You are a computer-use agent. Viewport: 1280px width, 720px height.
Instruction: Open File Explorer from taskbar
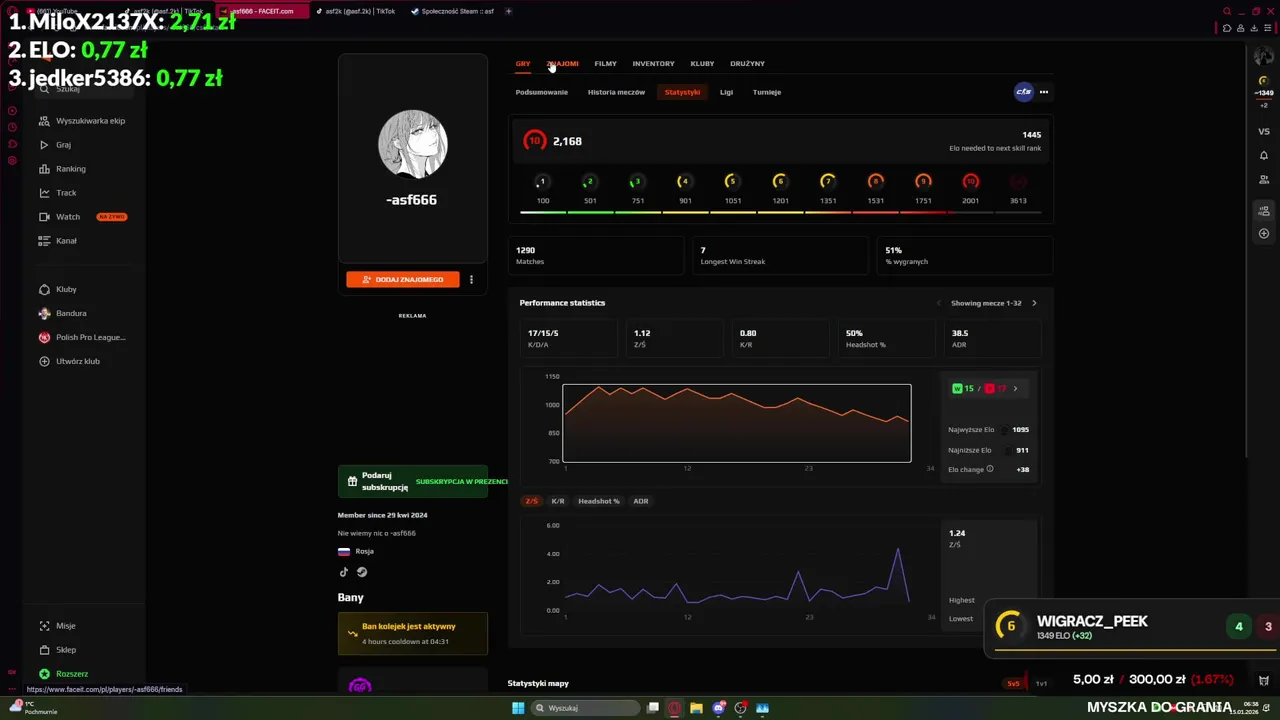[696, 708]
